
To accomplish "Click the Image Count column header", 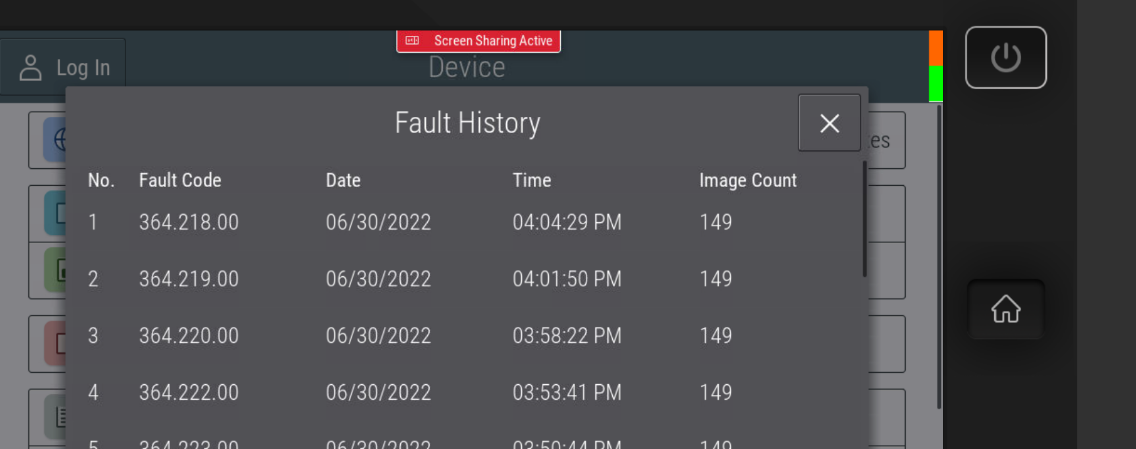I will [748, 181].
